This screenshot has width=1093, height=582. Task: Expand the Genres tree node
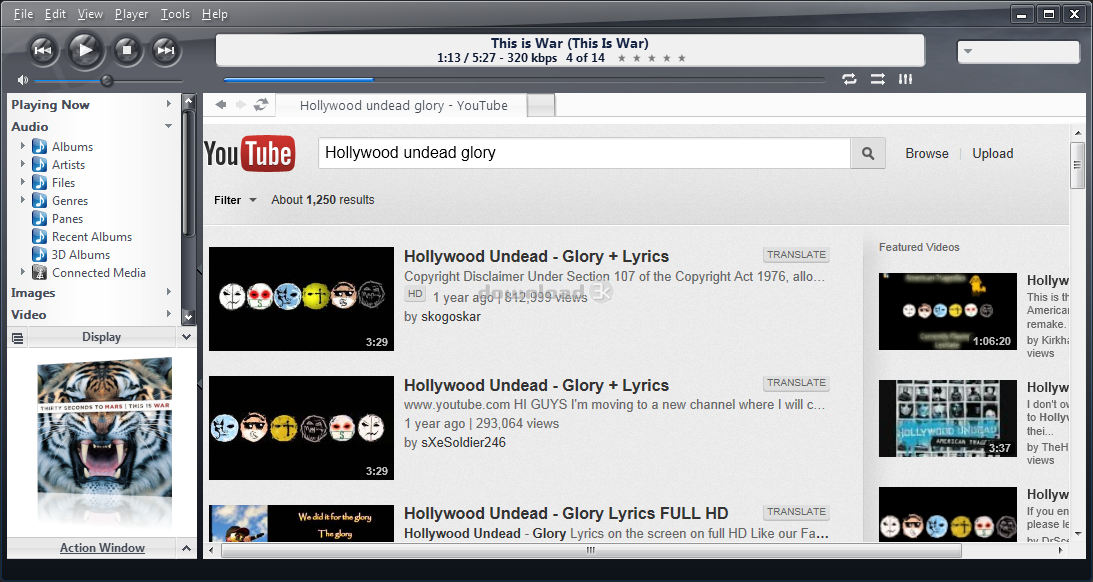(22, 200)
